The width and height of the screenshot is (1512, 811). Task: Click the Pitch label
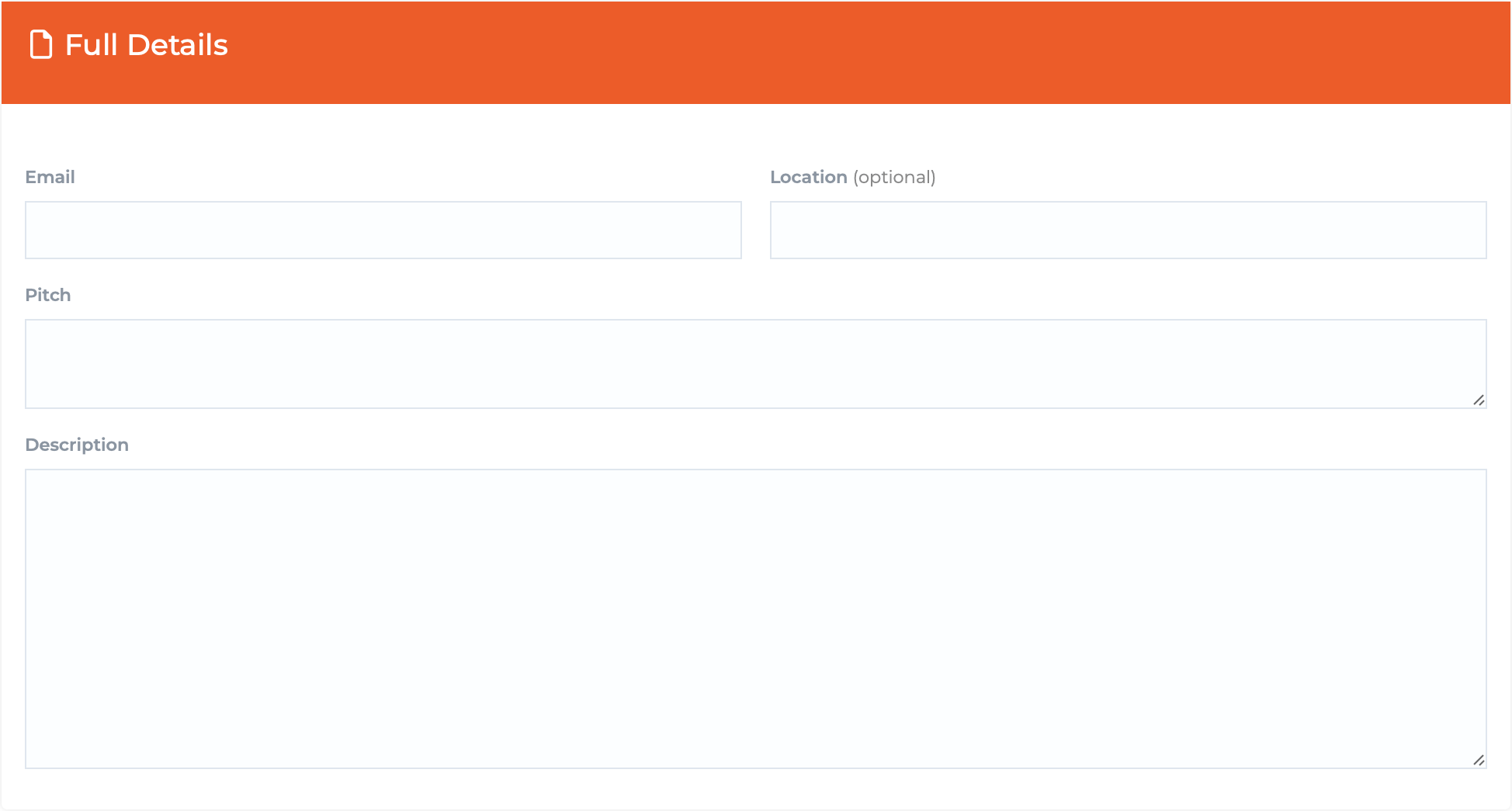coord(48,295)
